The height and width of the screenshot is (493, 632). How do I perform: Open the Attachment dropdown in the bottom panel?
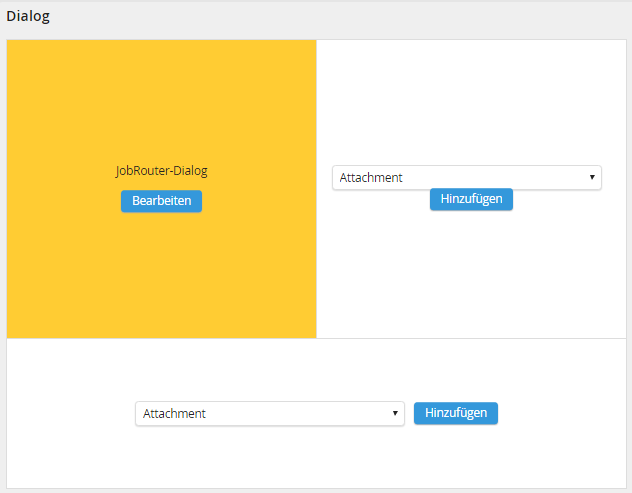269,413
